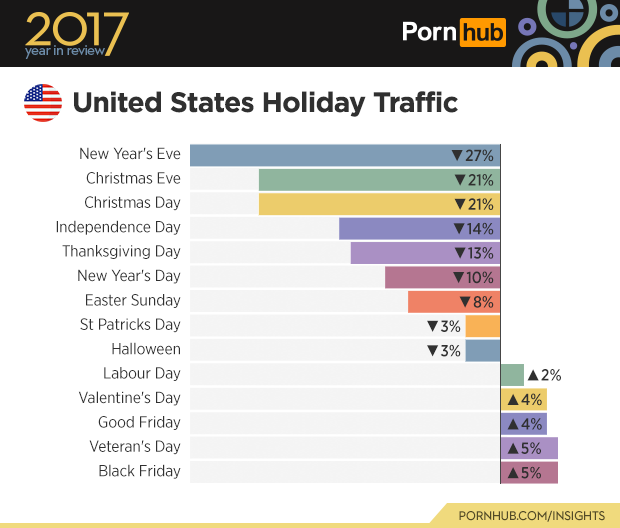Select the purple Veteran's Day bar

point(529,447)
